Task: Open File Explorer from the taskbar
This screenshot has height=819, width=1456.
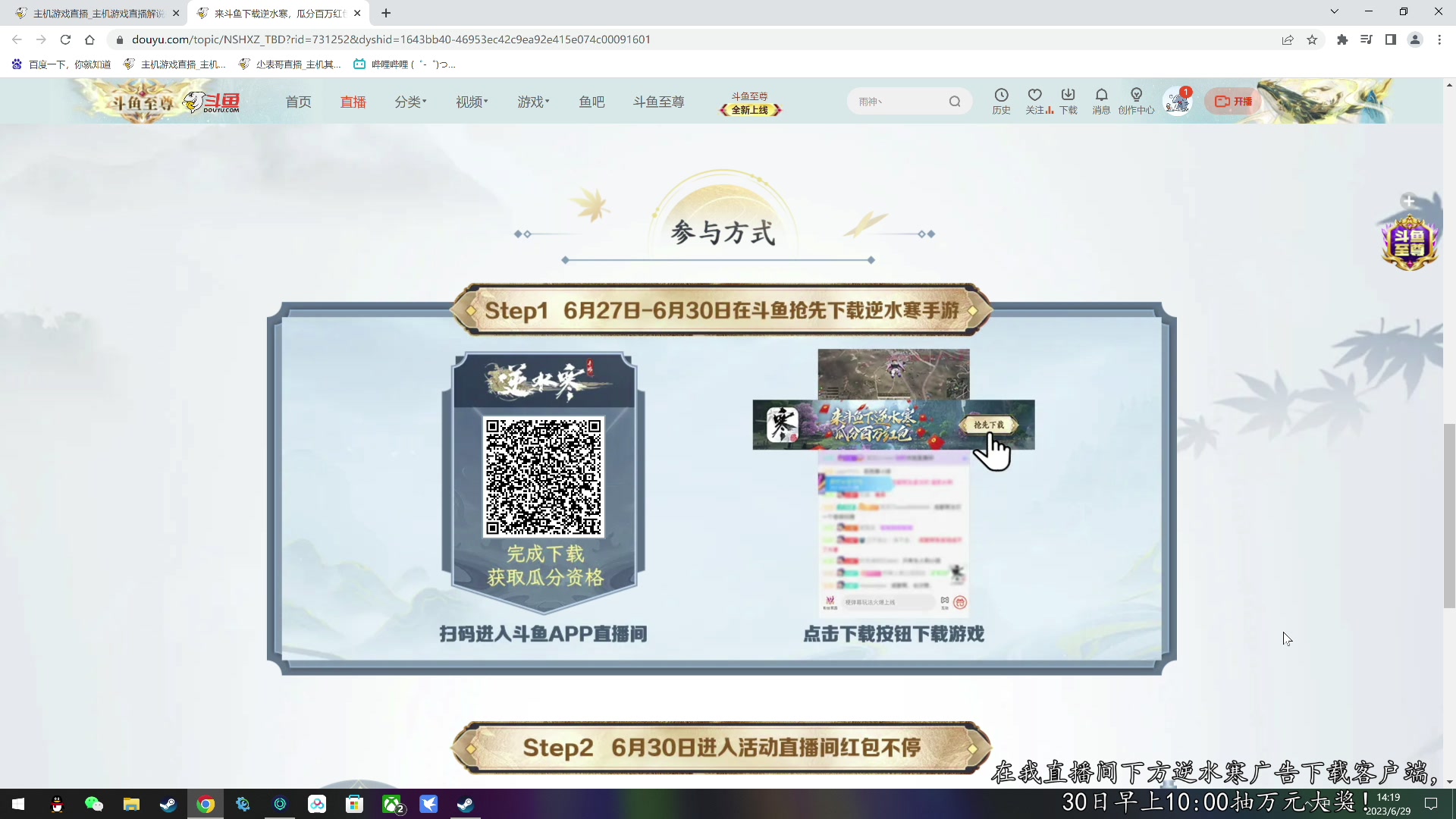Action: (x=131, y=804)
